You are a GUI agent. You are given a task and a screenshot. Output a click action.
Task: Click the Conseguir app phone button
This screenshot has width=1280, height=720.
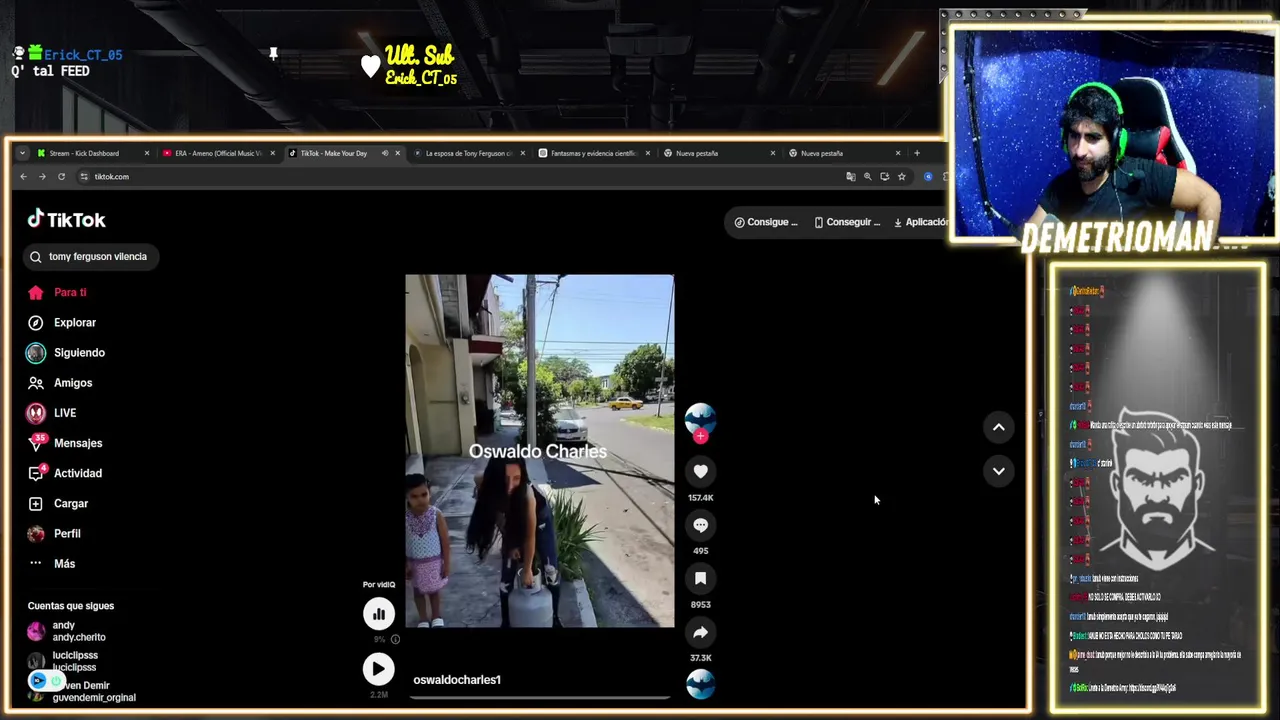coord(847,222)
